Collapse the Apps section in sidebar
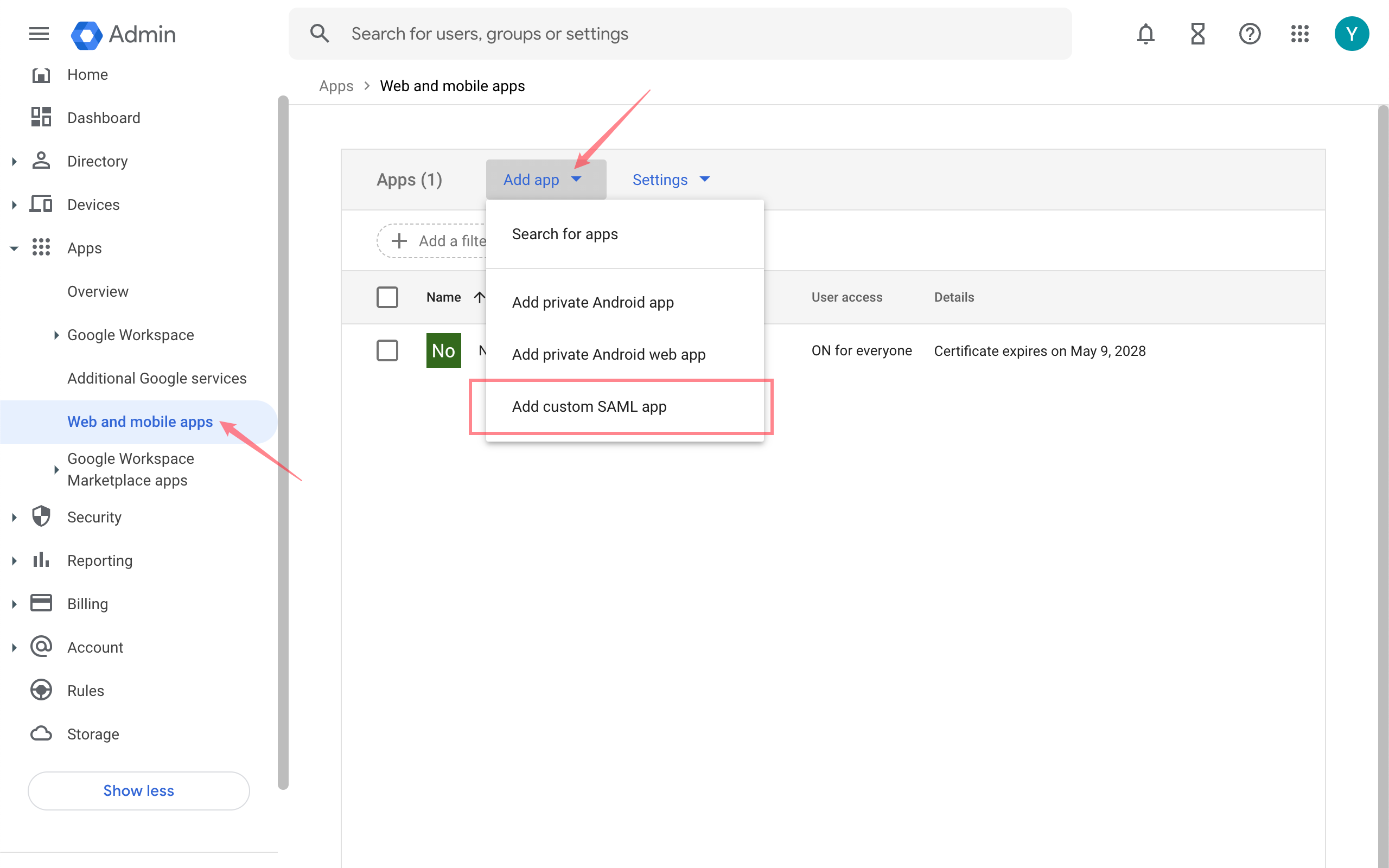 pyautogui.click(x=14, y=248)
